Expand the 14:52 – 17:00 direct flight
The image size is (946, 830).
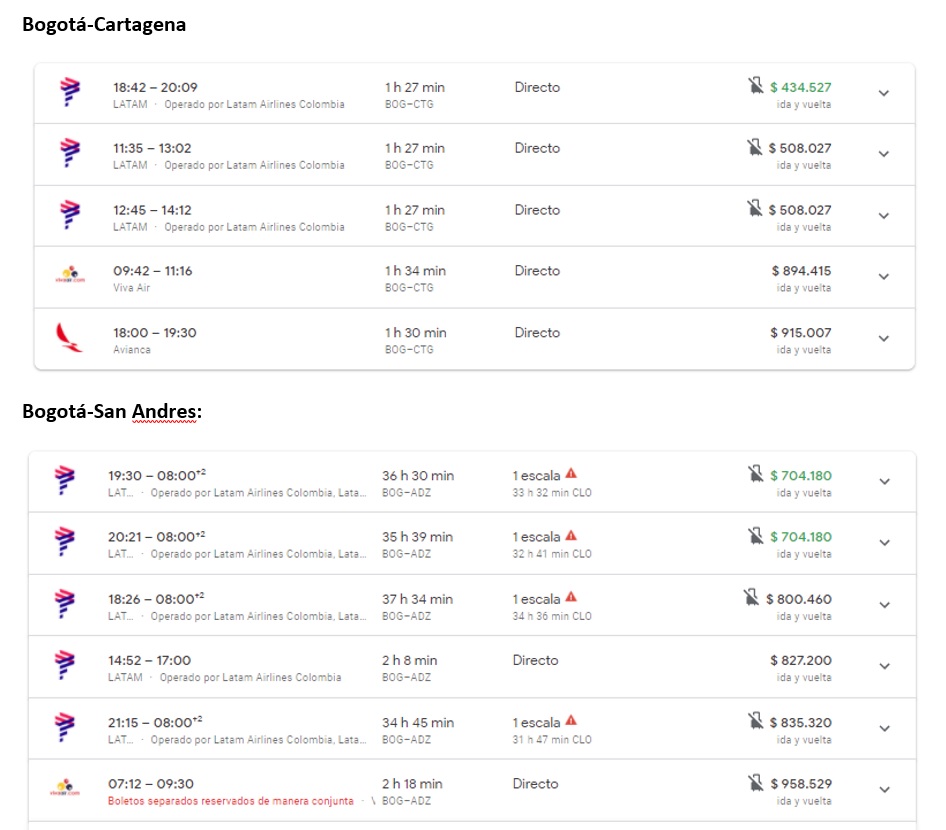point(883,667)
